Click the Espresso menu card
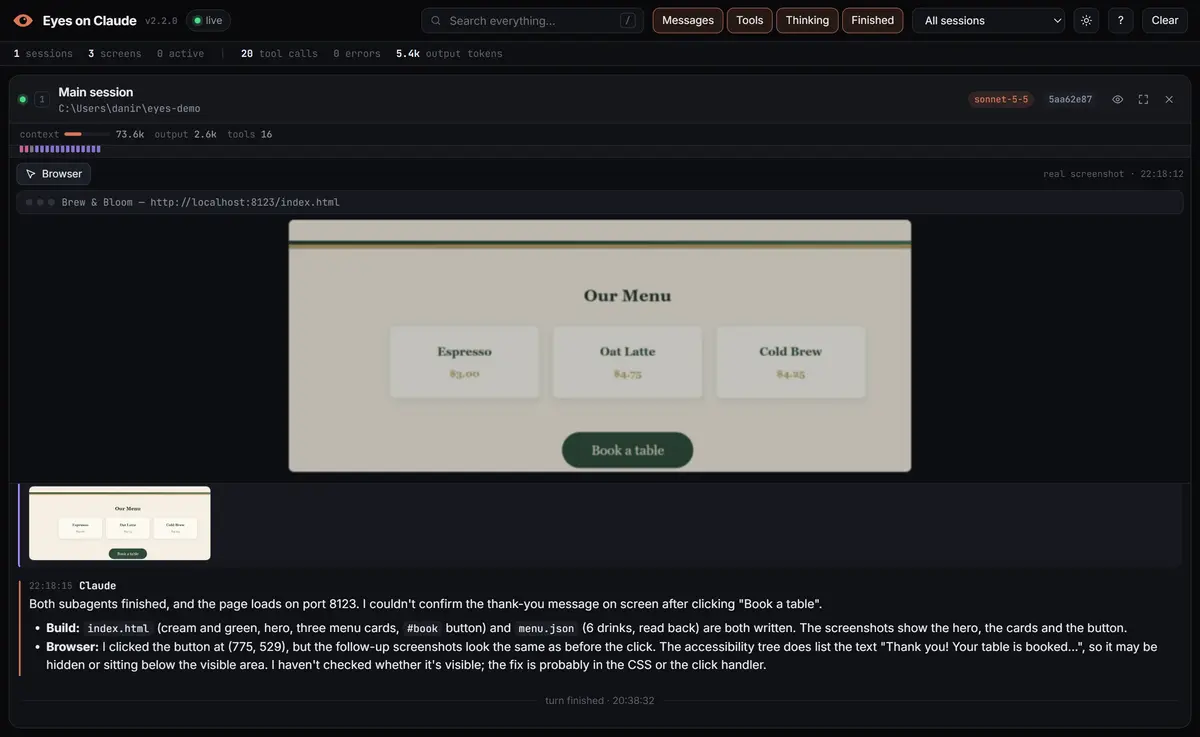Viewport: 1200px width, 737px height. [464, 362]
